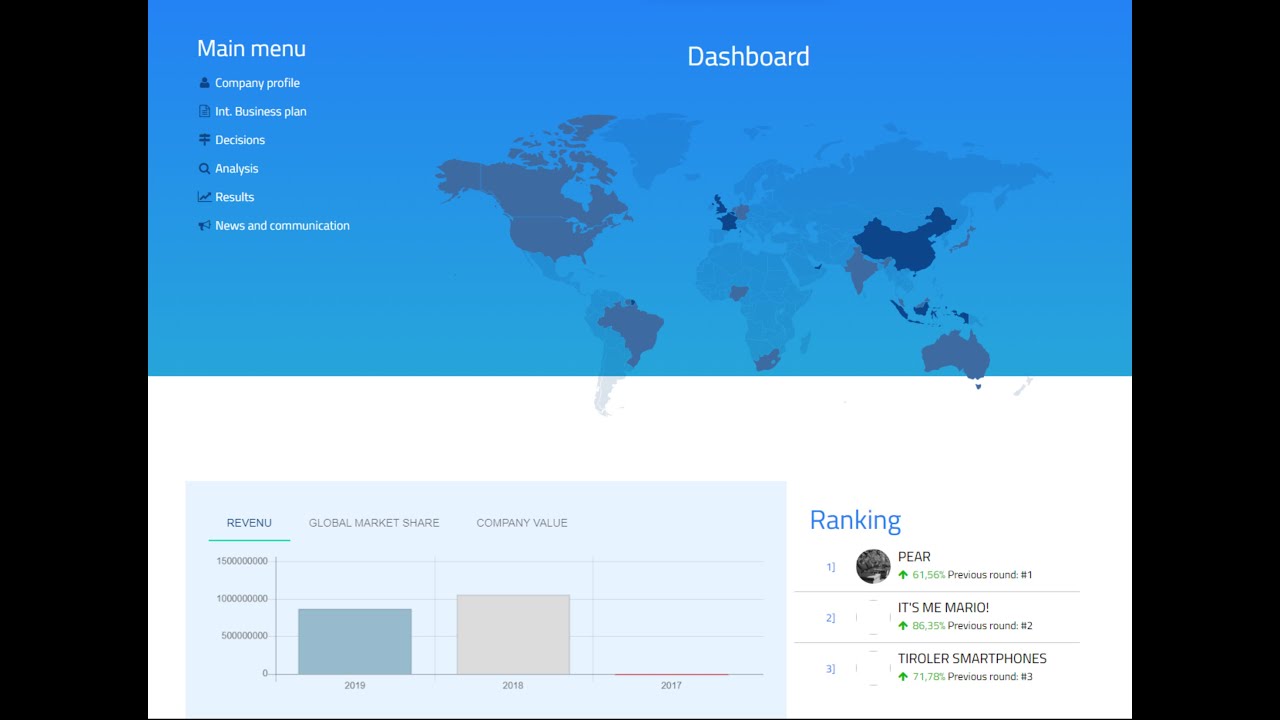Click the Analysis magnifier icon

[x=204, y=169]
